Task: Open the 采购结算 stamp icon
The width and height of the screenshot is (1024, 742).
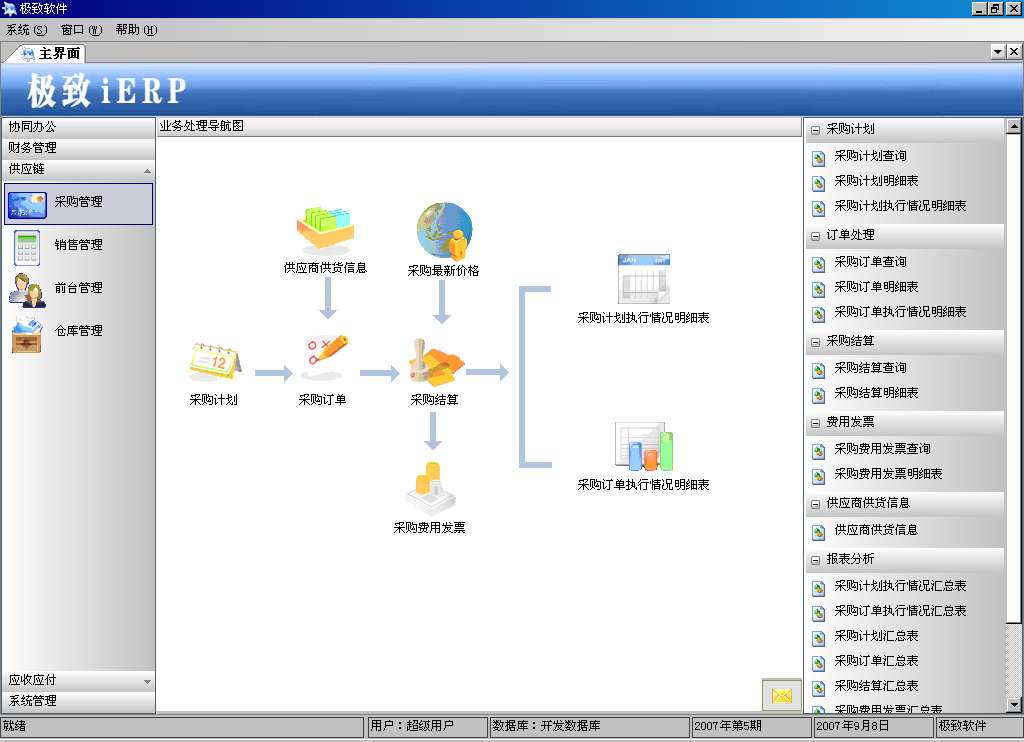Action: pyautogui.click(x=436, y=363)
